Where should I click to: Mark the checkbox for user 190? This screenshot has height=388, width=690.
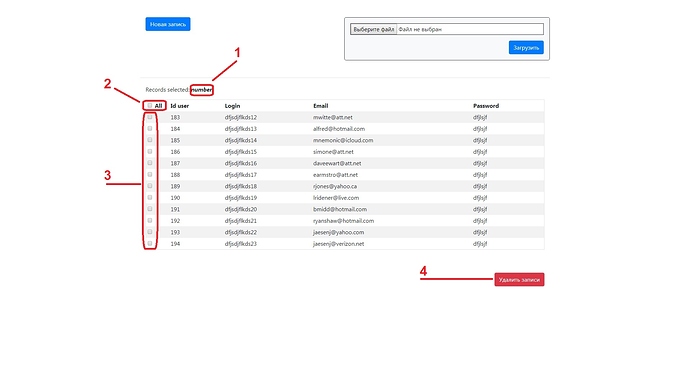click(x=150, y=198)
